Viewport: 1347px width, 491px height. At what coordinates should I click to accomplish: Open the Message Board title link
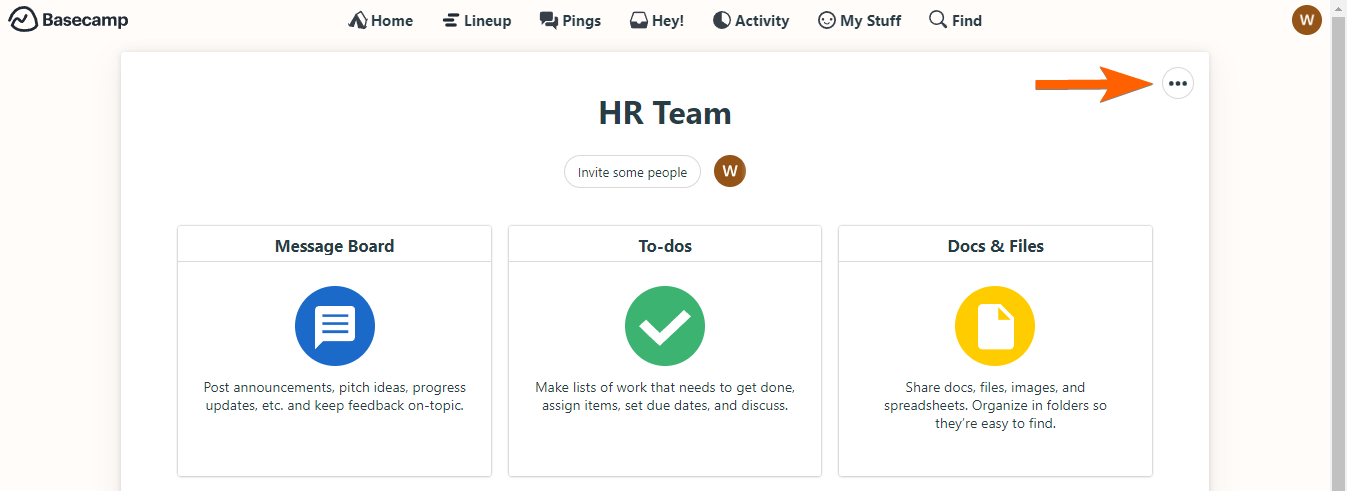334,246
